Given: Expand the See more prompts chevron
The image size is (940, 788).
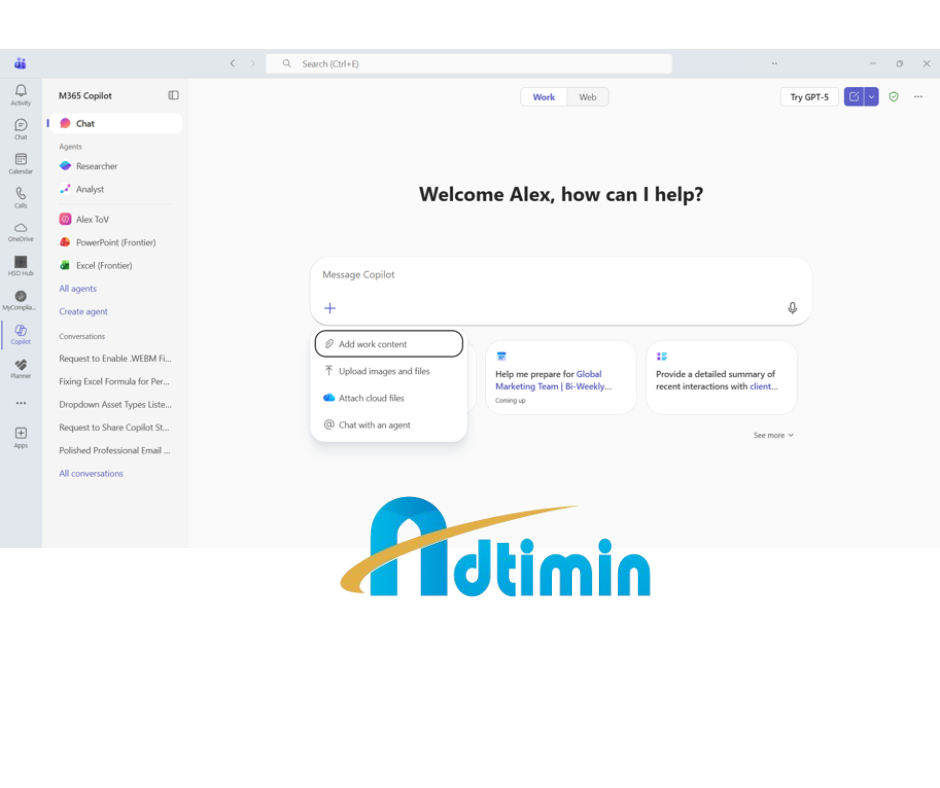Looking at the screenshot, I should (x=774, y=436).
